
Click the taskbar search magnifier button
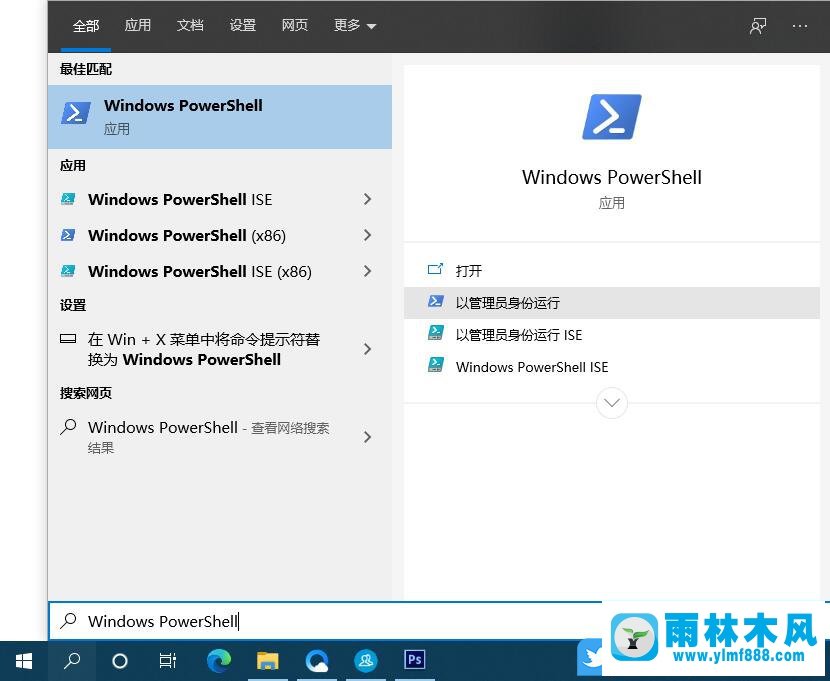72,660
